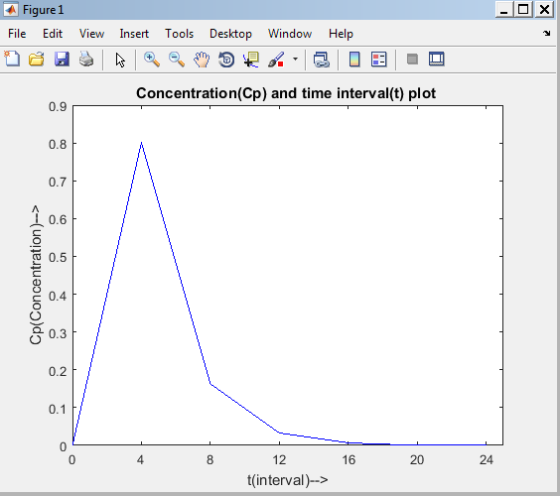This screenshot has width=560, height=496.
Task: Open the File menu
Action: click(17, 34)
